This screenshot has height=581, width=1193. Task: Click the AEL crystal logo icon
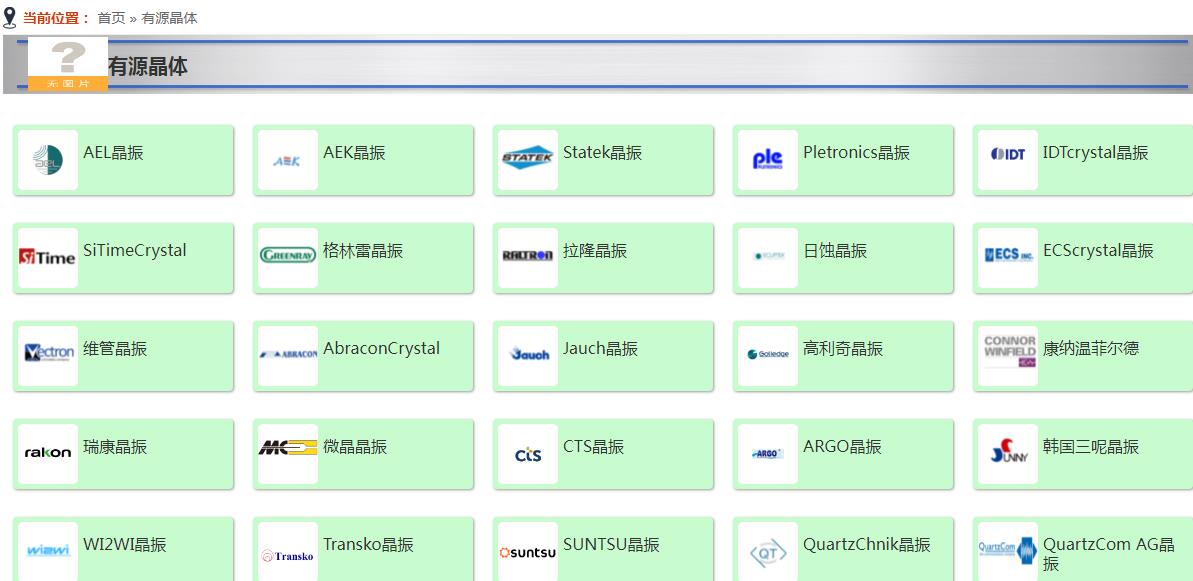(48, 160)
